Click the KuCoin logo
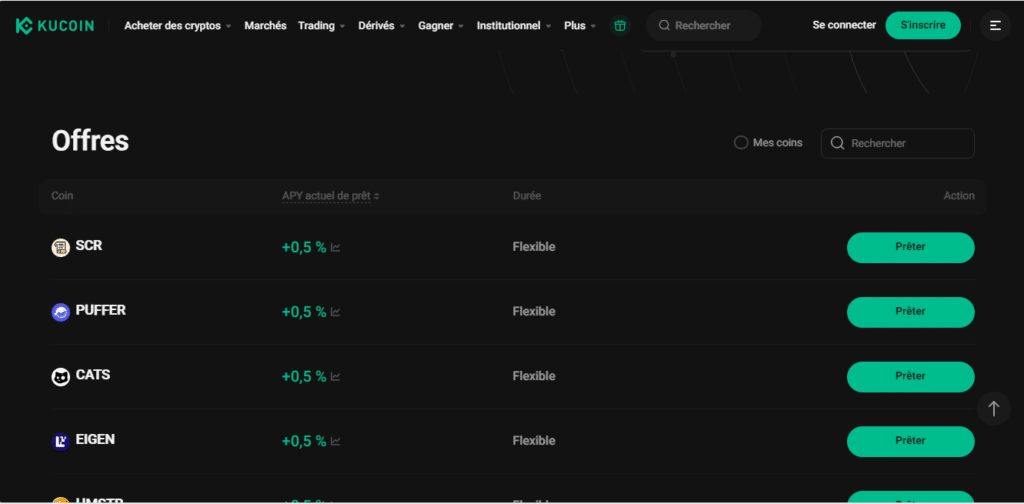Image resolution: width=1024 pixels, height=504 pixels. click(55, 25)
